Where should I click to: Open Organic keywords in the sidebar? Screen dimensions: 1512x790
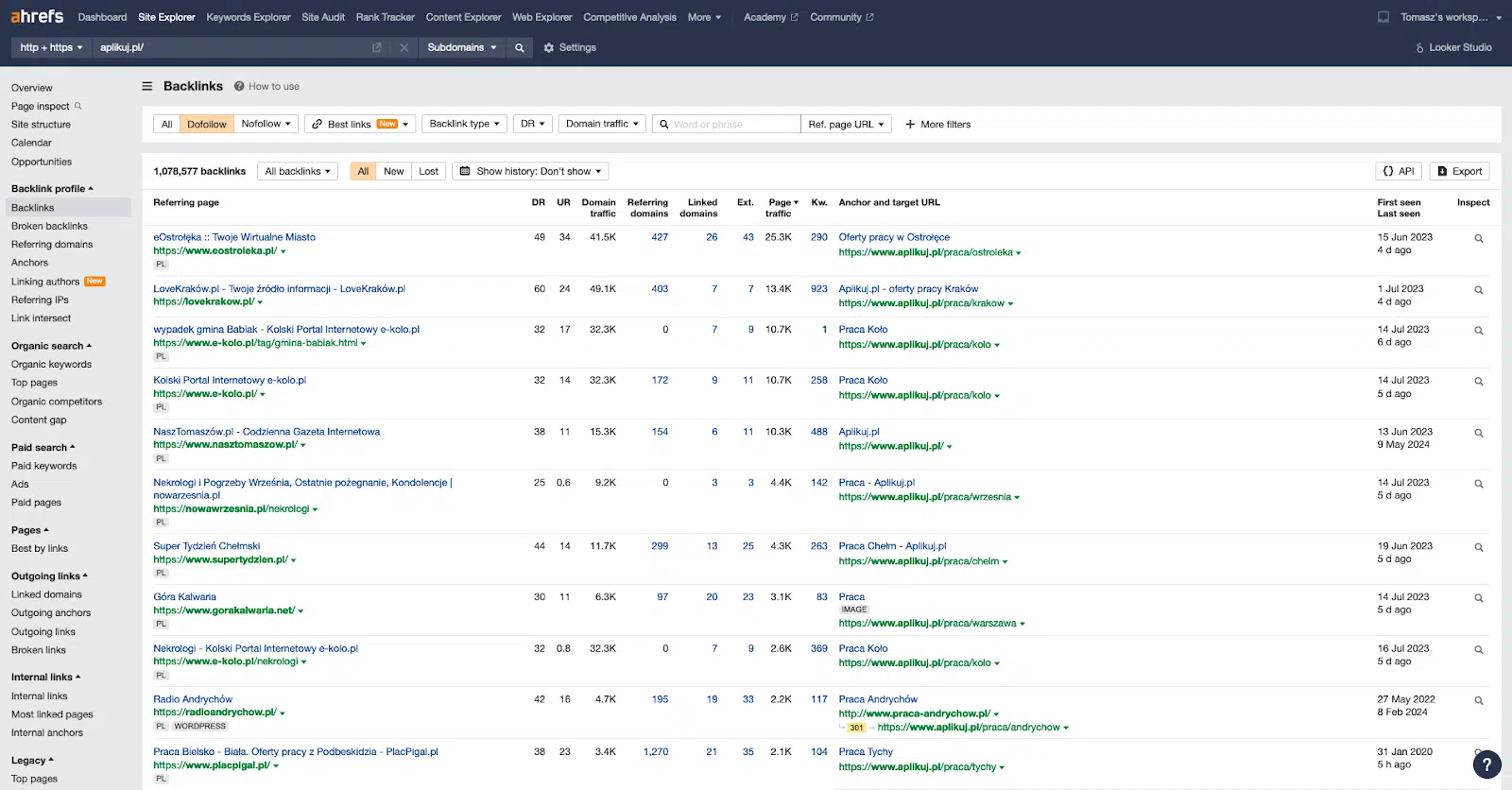51,364
